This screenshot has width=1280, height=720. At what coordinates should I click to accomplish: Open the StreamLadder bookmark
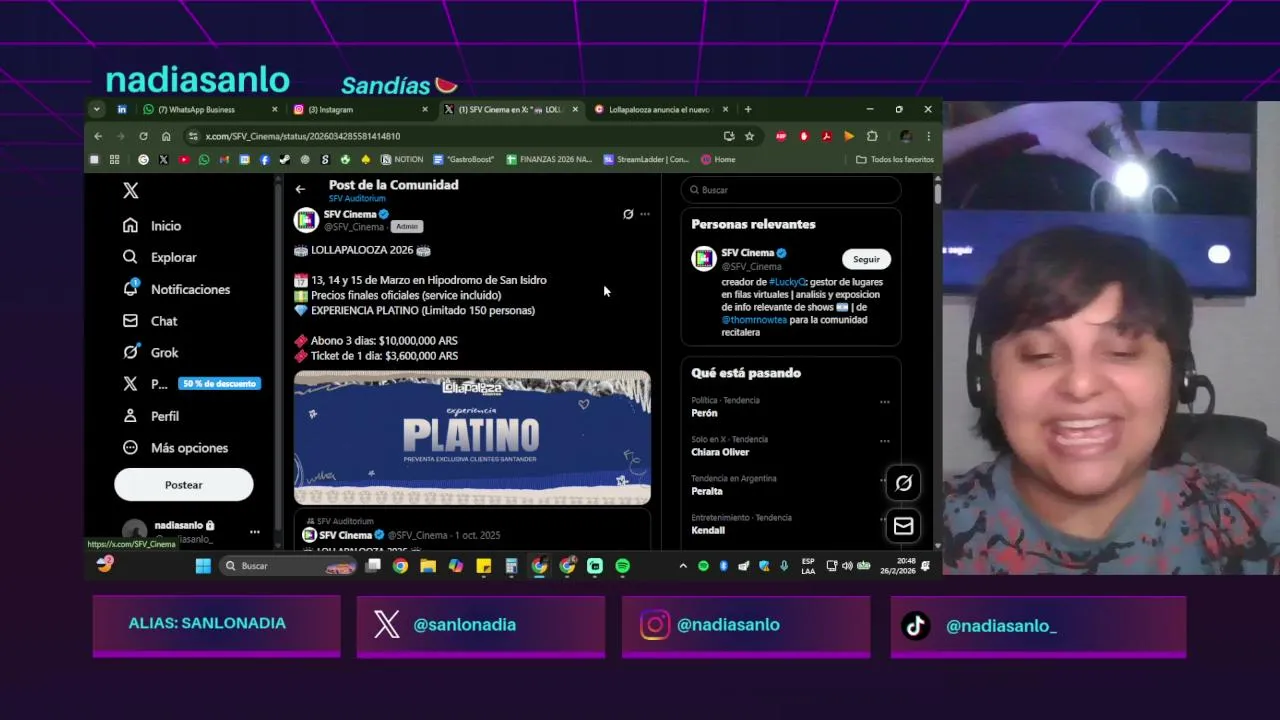[x=646, y=159]
